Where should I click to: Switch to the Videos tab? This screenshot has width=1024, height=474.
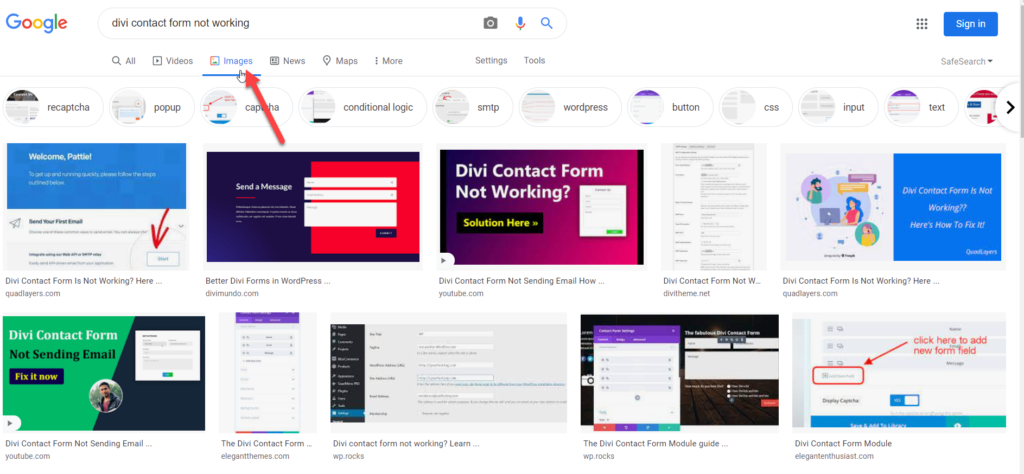173,61
